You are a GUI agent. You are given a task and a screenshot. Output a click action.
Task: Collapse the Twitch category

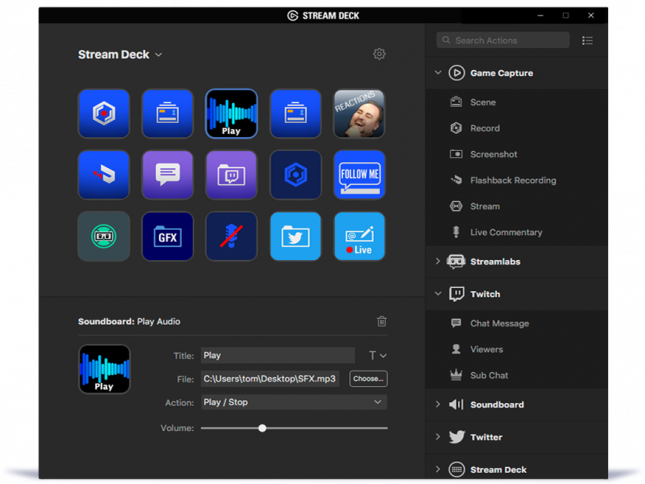coord(438,294)
